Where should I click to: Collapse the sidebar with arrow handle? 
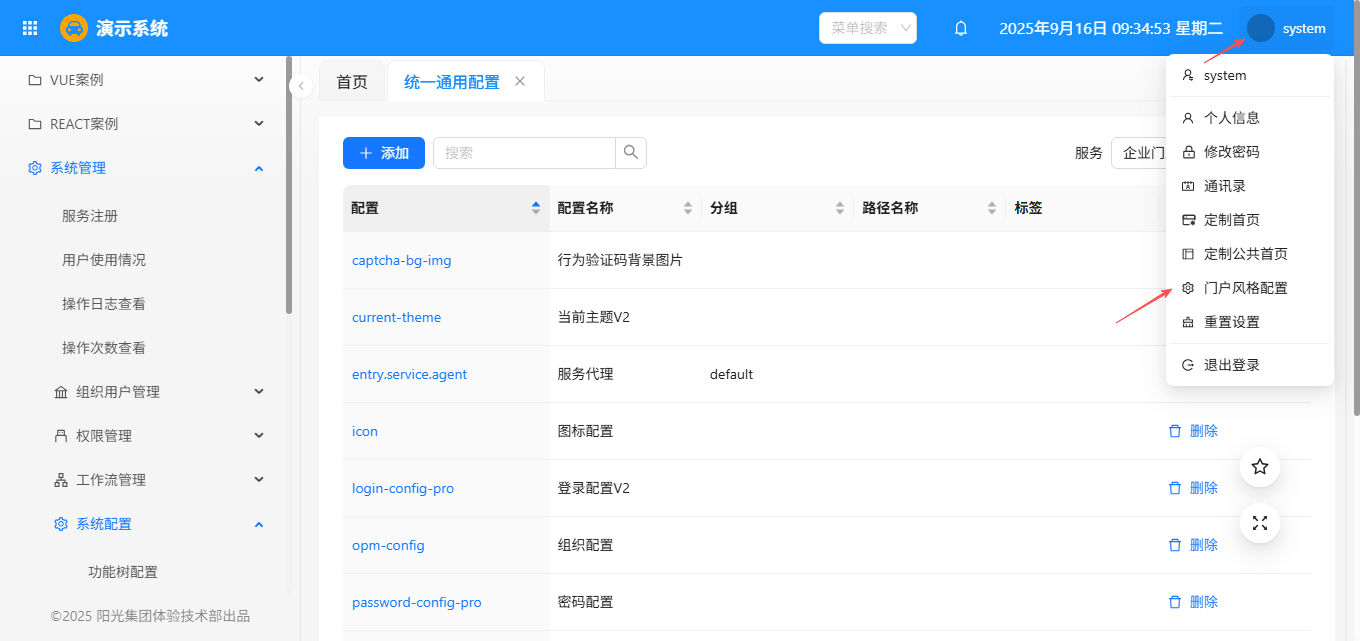click(301, 87)
